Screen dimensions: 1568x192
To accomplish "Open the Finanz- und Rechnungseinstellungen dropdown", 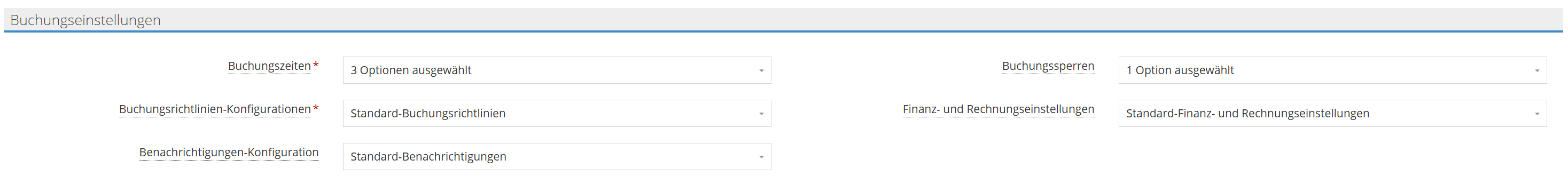I will [x=1332, y=113].
